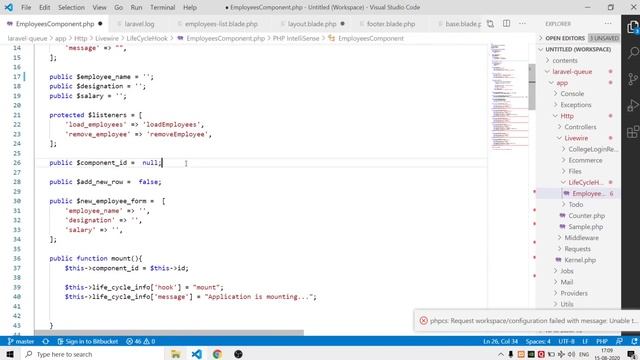The height and width of the screenshot is (360, 640).
Task: Open the Selection menu
Action: pyautogui.click(x=71, y=7)
